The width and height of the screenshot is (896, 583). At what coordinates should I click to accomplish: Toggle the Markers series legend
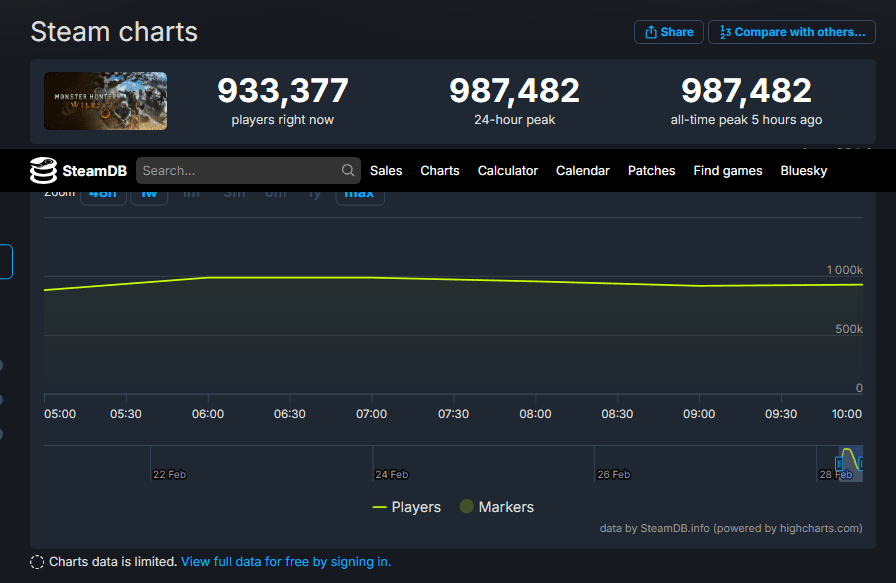pyautogui.click(x=497, y=507)
